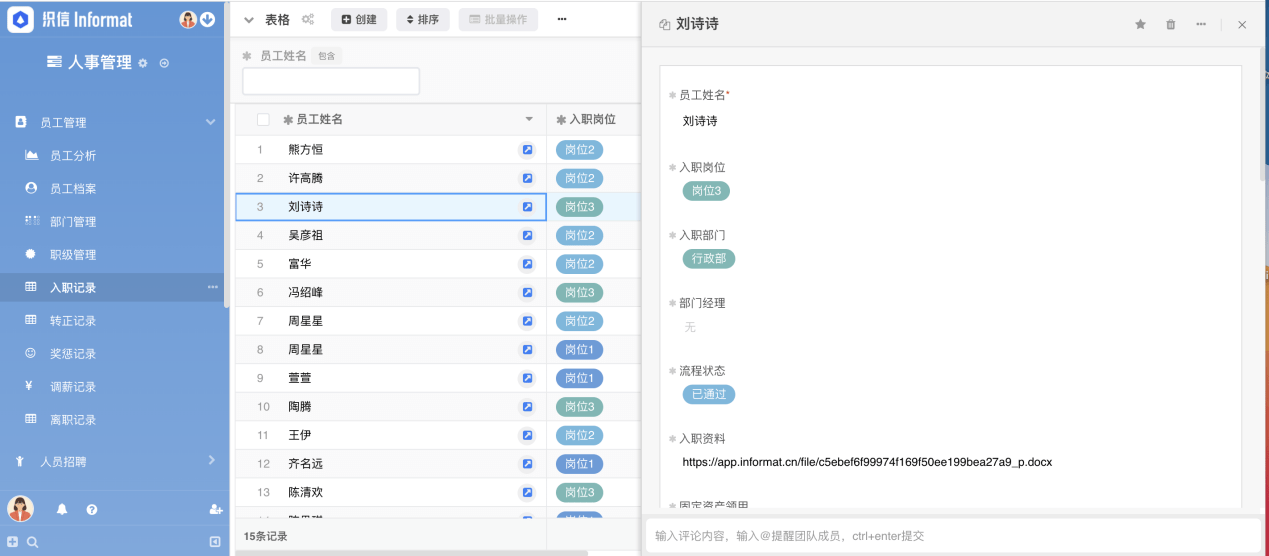The height and width of the screenshot is (556, 1269).
Task: Click the comment input box at bottom
Action: point(953,536)
